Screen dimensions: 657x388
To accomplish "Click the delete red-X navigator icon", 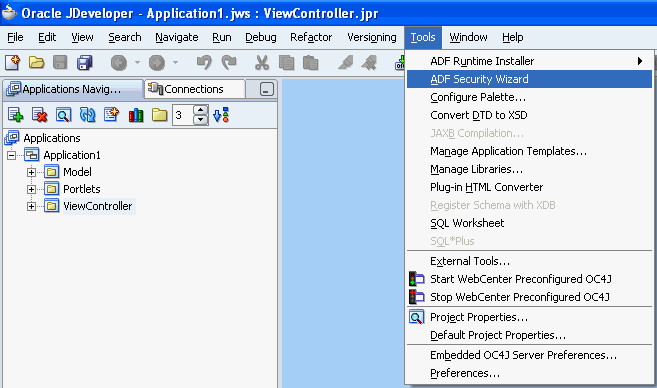I will (x=39, y=115).
